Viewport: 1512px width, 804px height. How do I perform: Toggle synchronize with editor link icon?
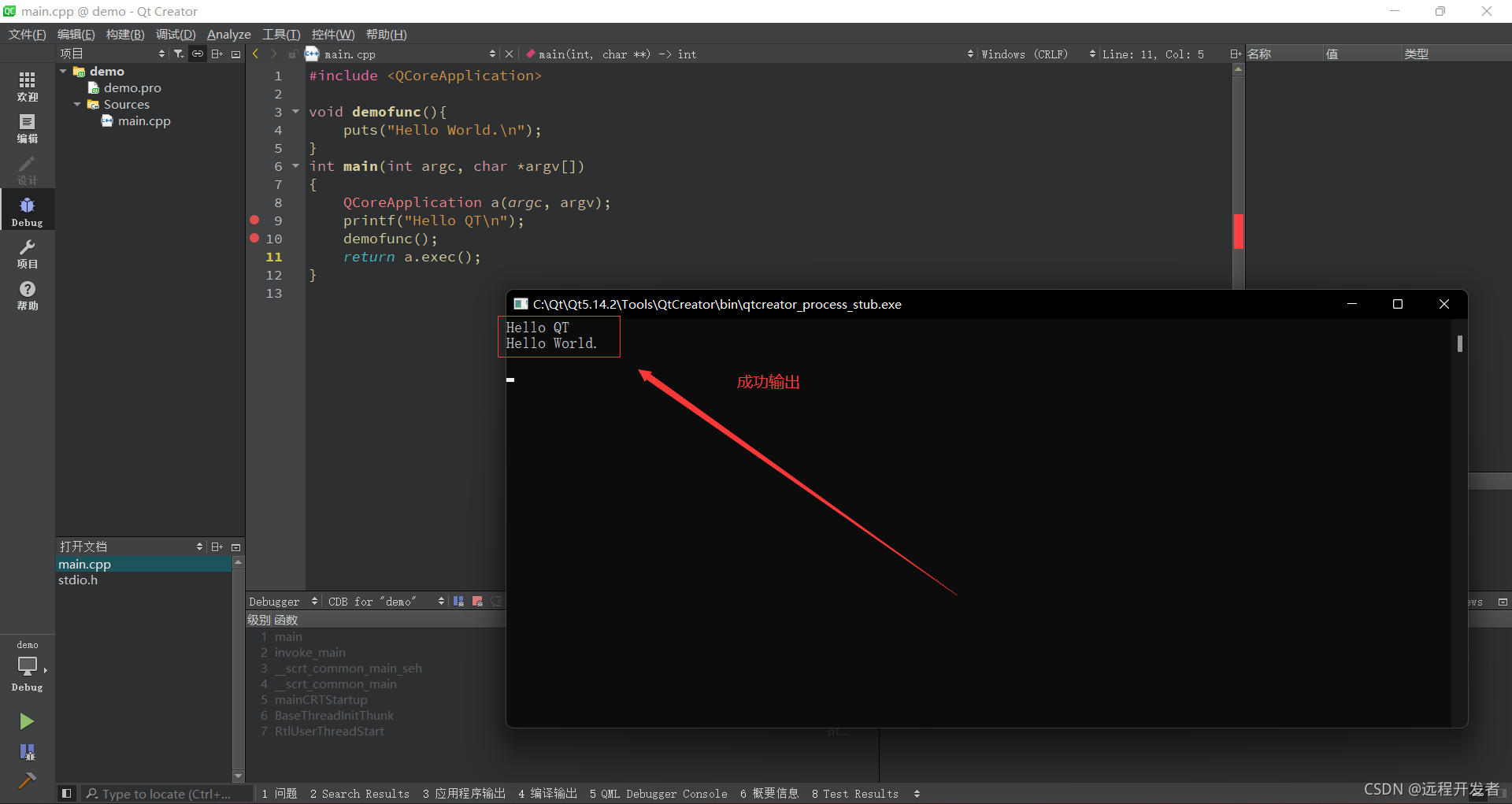tap(198, 54)
